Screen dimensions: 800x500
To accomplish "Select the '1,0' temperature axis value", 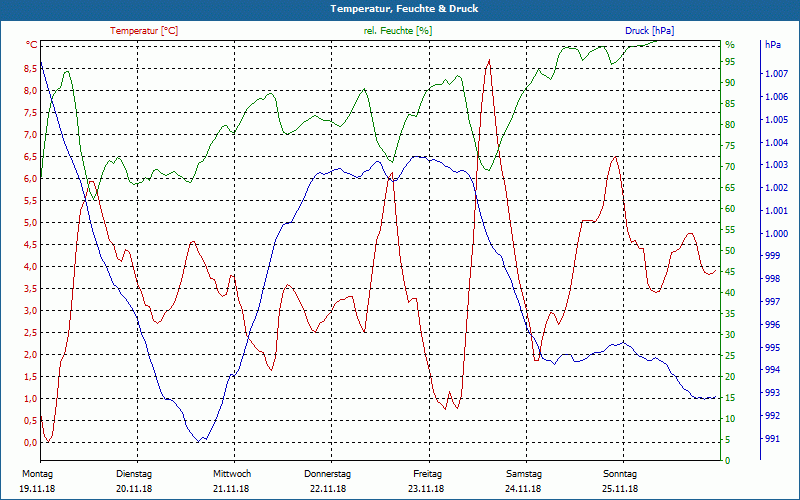I will tap(30, 398).
